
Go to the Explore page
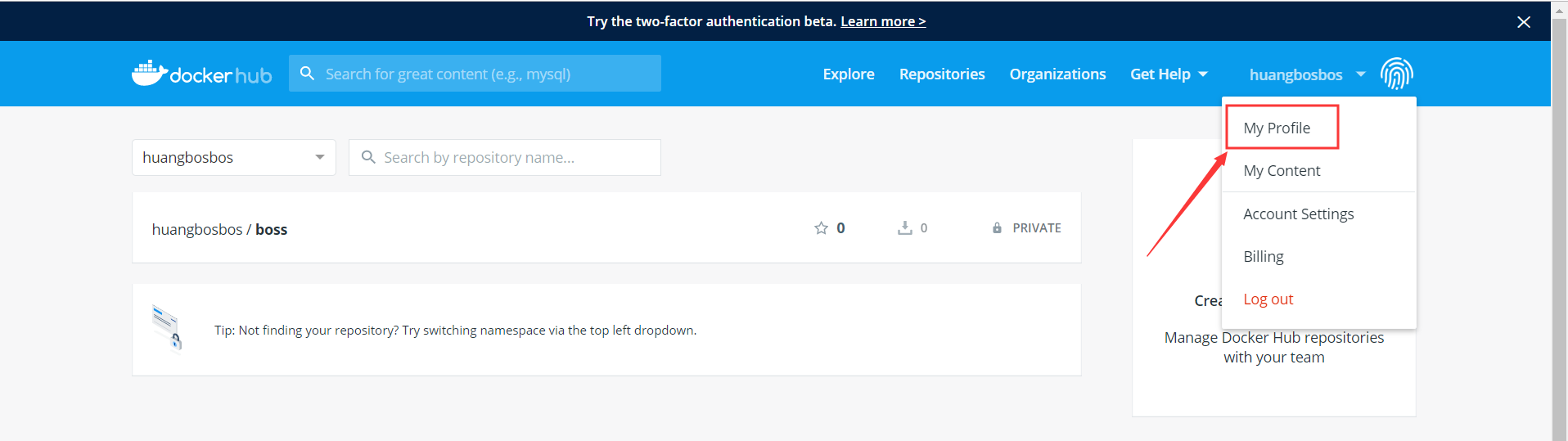(x=849, y=74)
